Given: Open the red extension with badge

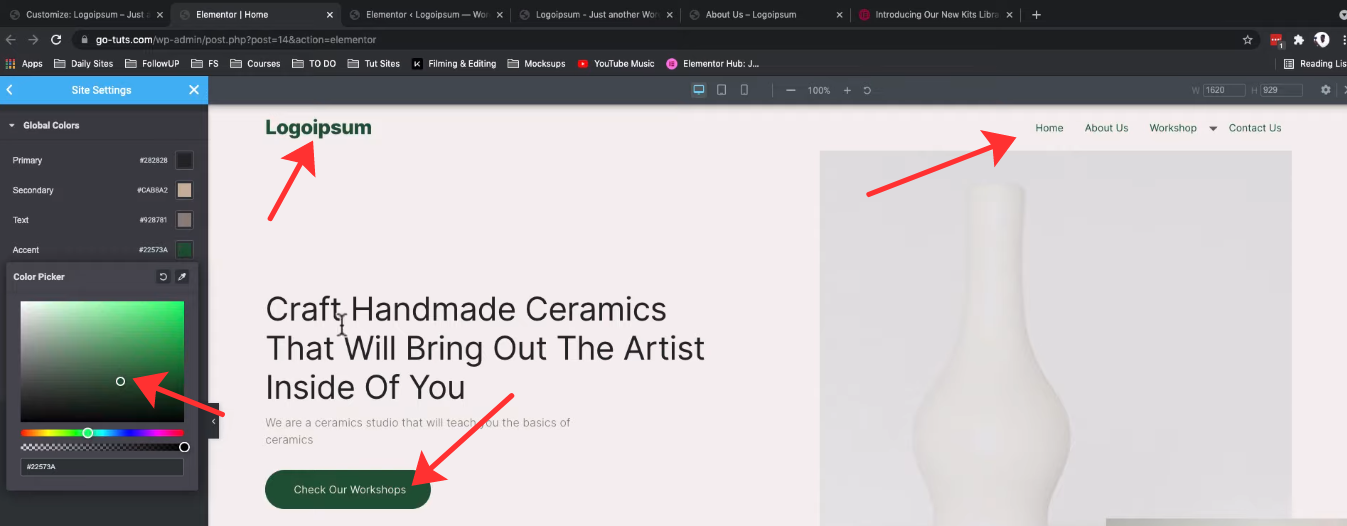Looking at the screenshot, I should [x=1277, y=40].
